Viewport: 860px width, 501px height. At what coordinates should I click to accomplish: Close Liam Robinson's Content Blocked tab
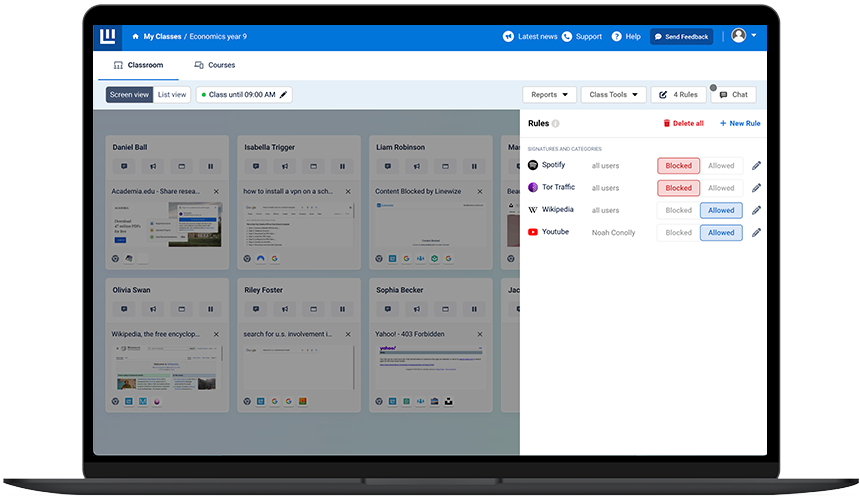[x=480, y=192]
